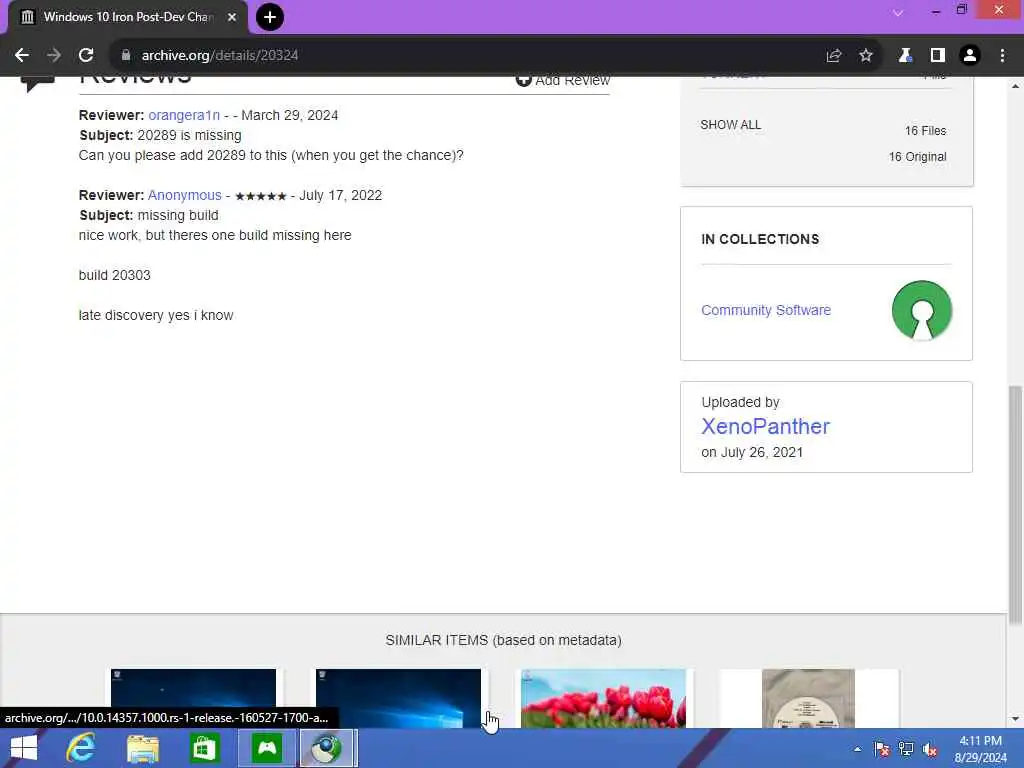
Task: Click the green Community Software collection icon
Action: (921, 310)
